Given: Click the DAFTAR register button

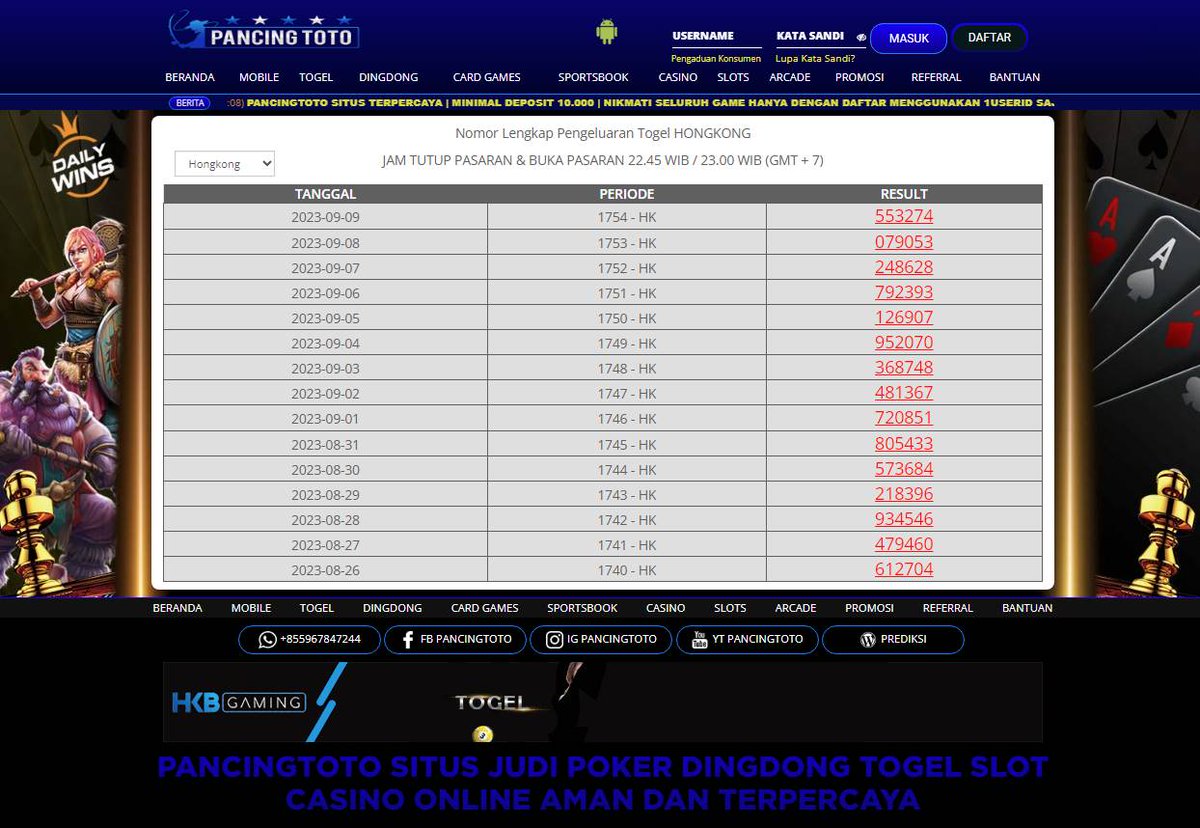Looking at the screenshot, I should 989,38.
